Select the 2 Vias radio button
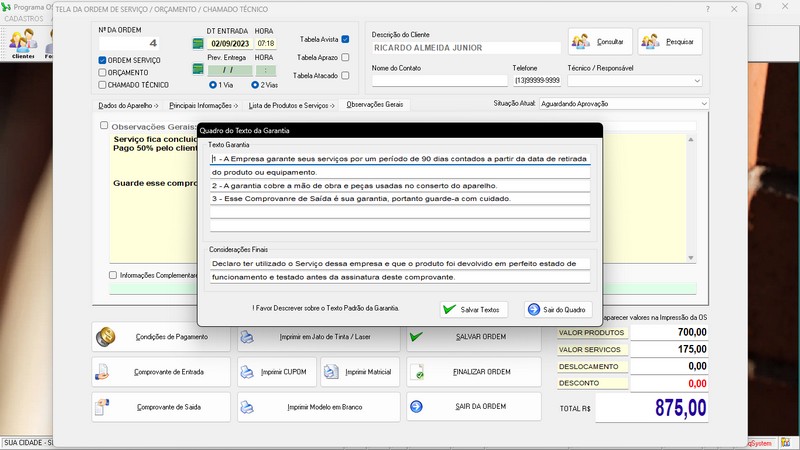Image resolution: width=800 pixels, height=450 pixels. point(255,85)
